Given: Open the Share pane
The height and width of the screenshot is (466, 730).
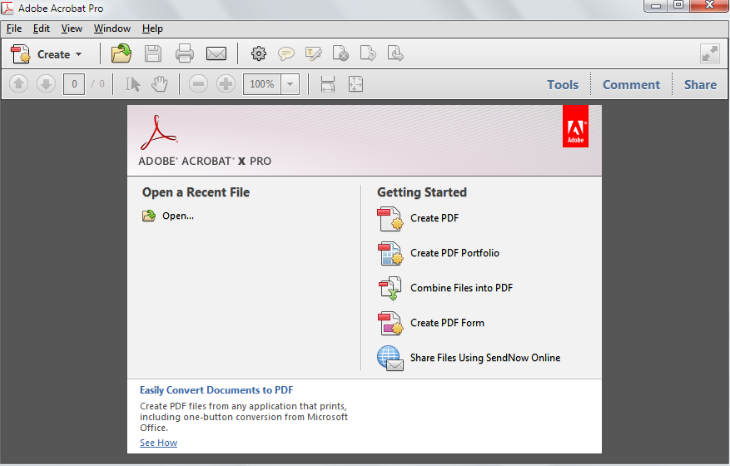Looking at the screenshot, I should tap(700, 85).
